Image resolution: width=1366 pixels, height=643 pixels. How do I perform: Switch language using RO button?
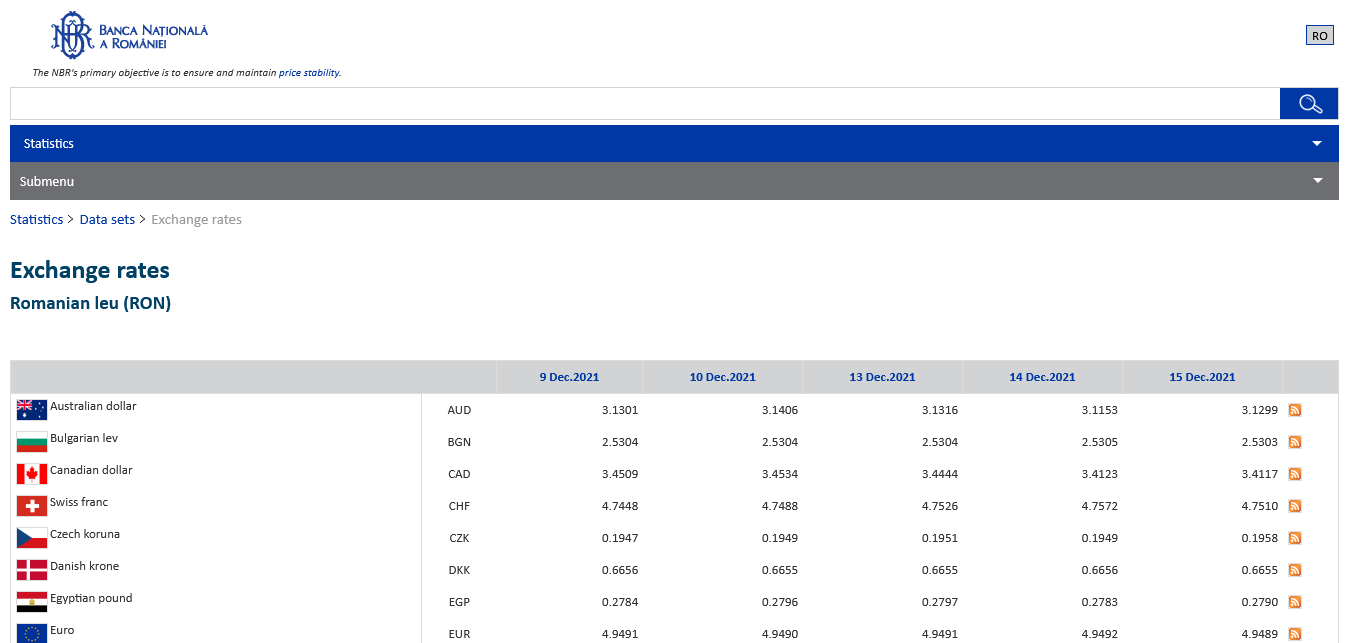[1319, 36]
